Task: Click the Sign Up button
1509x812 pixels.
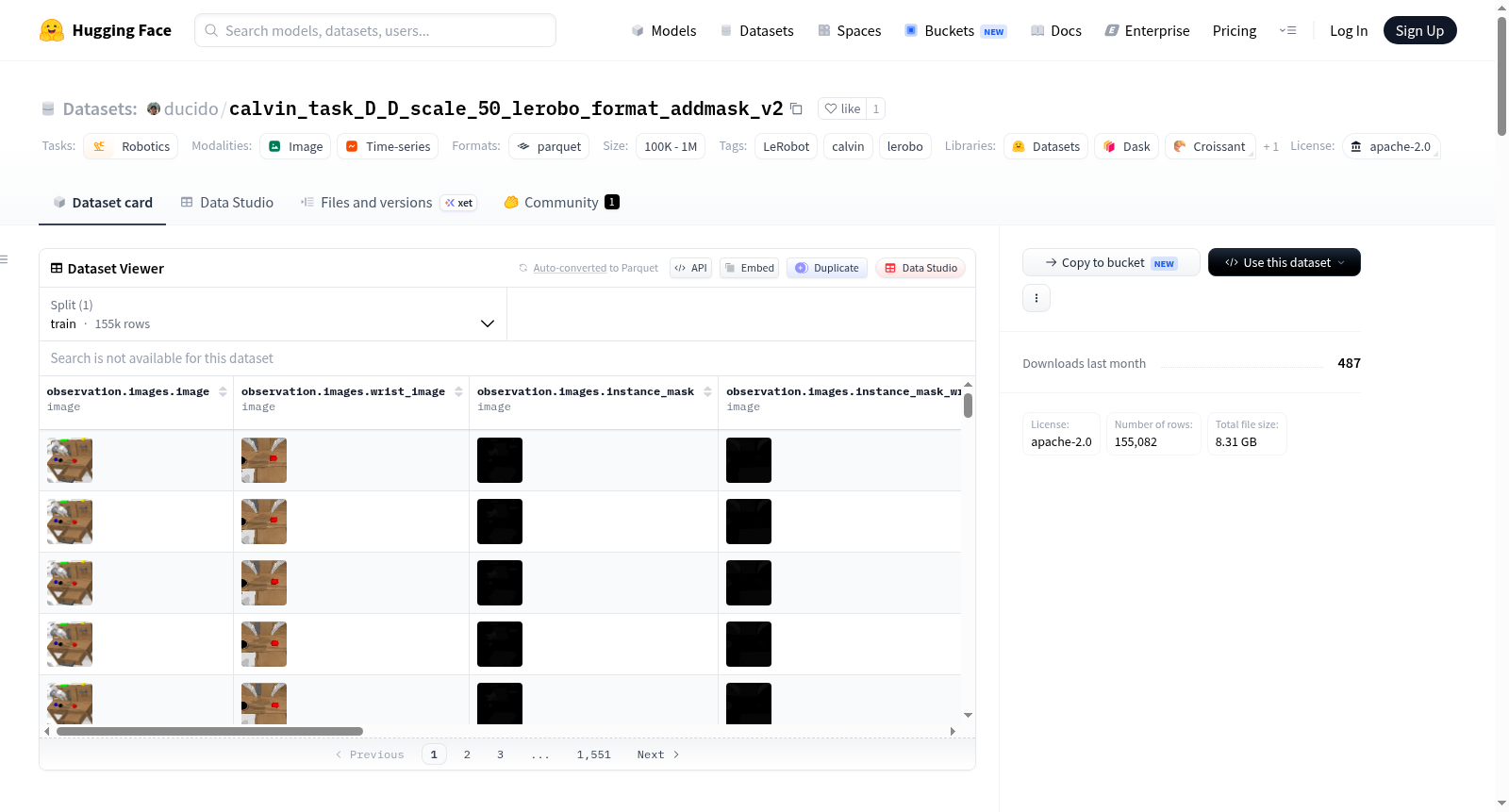Action: 1419,30
